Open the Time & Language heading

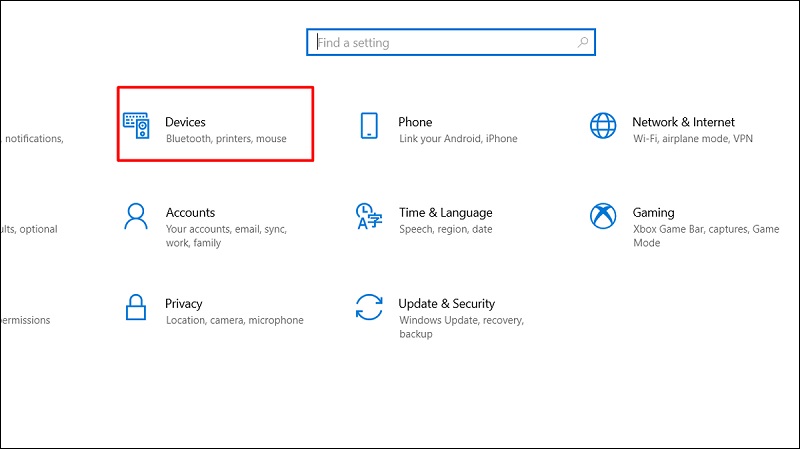pyautogui.click(x=445, y=212)
